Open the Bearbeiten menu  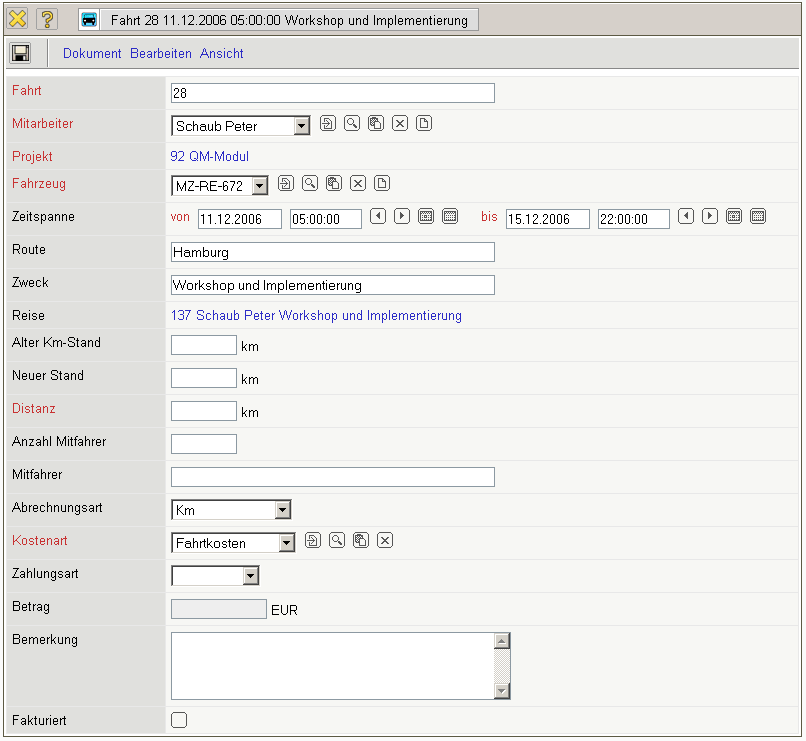coord(161,53)
